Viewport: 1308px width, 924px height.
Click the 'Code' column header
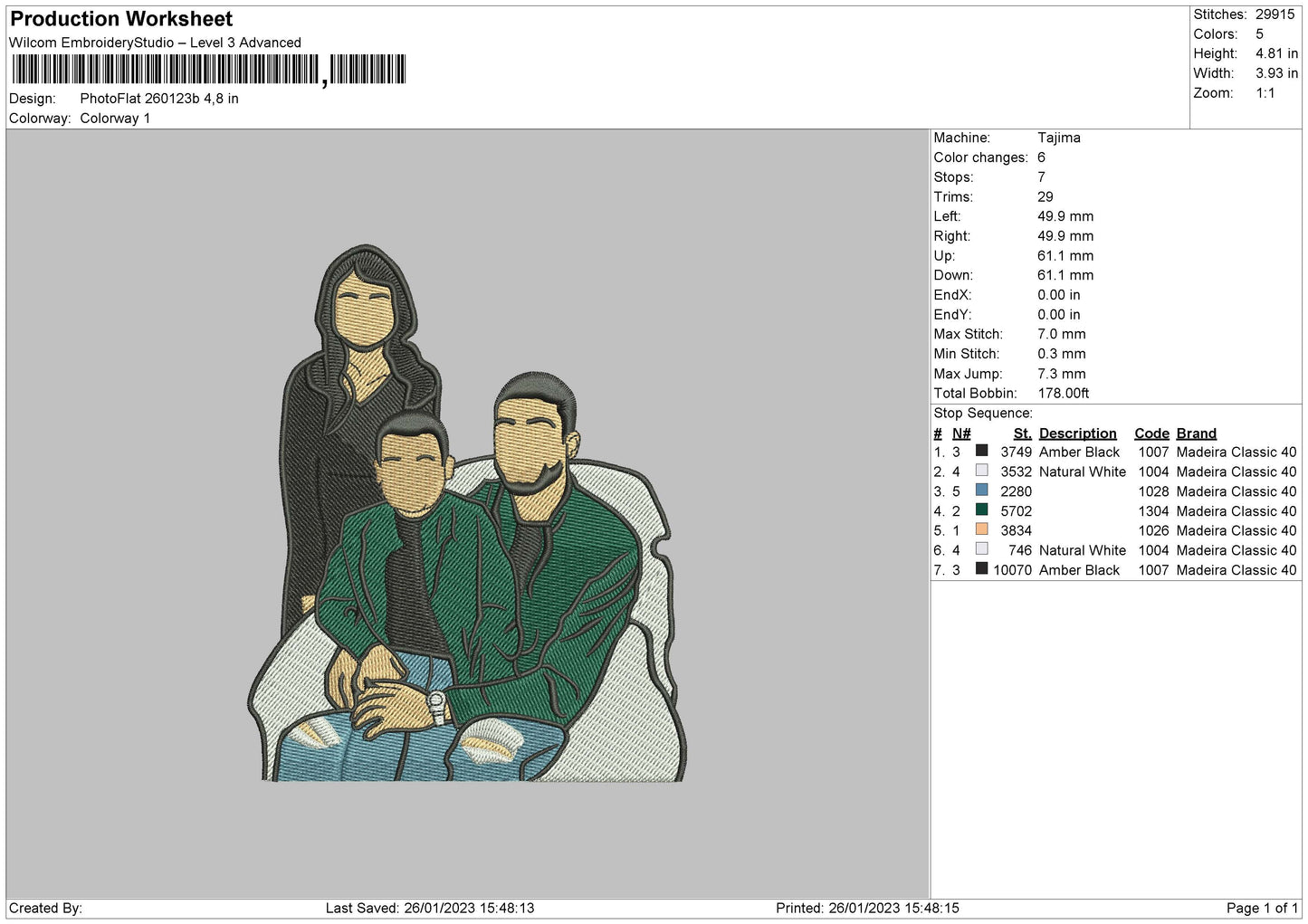pyautogui.click(x=1152, y=433)
